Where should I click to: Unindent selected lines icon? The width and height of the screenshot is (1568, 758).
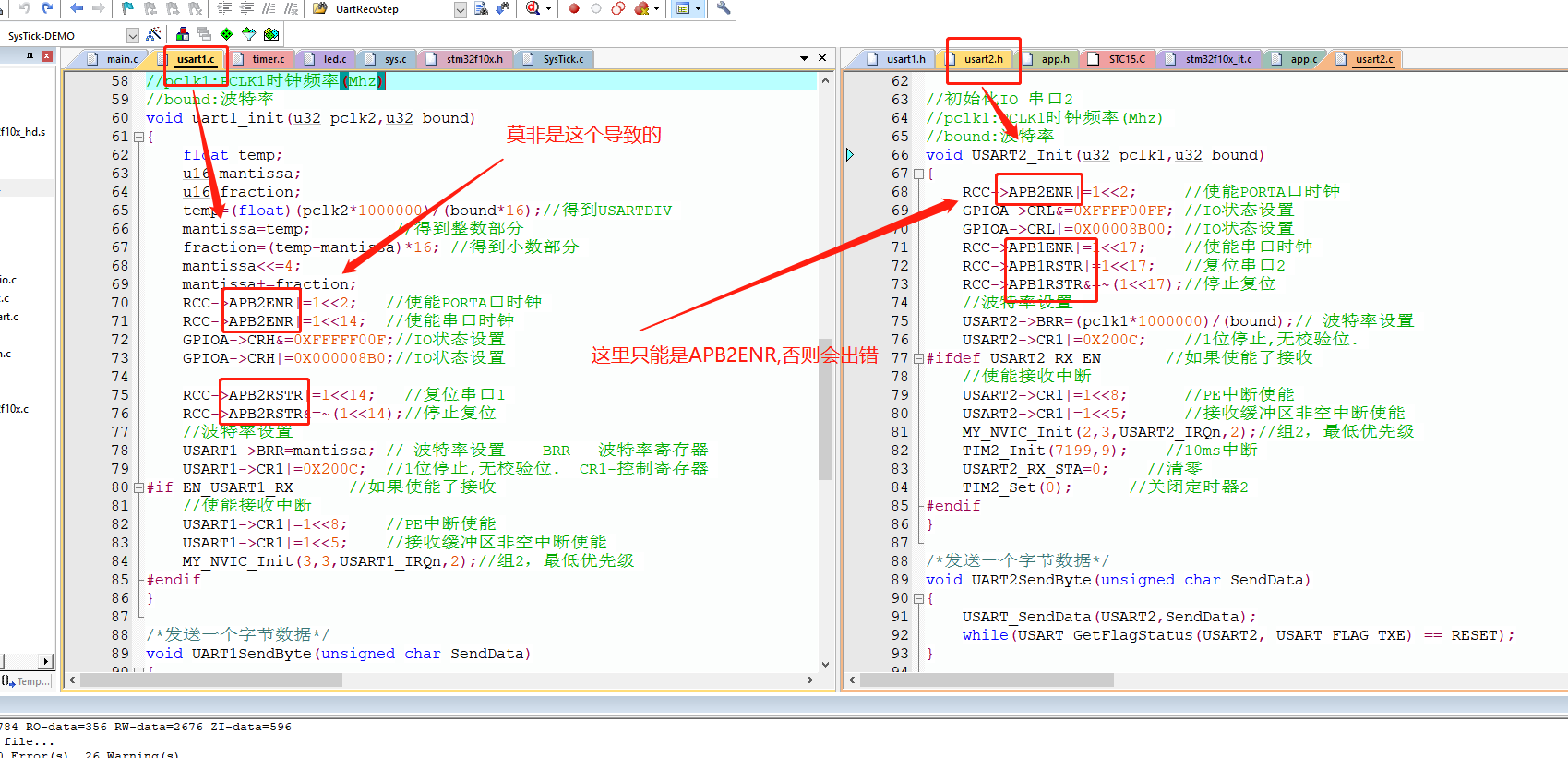[x=246, y=8]
